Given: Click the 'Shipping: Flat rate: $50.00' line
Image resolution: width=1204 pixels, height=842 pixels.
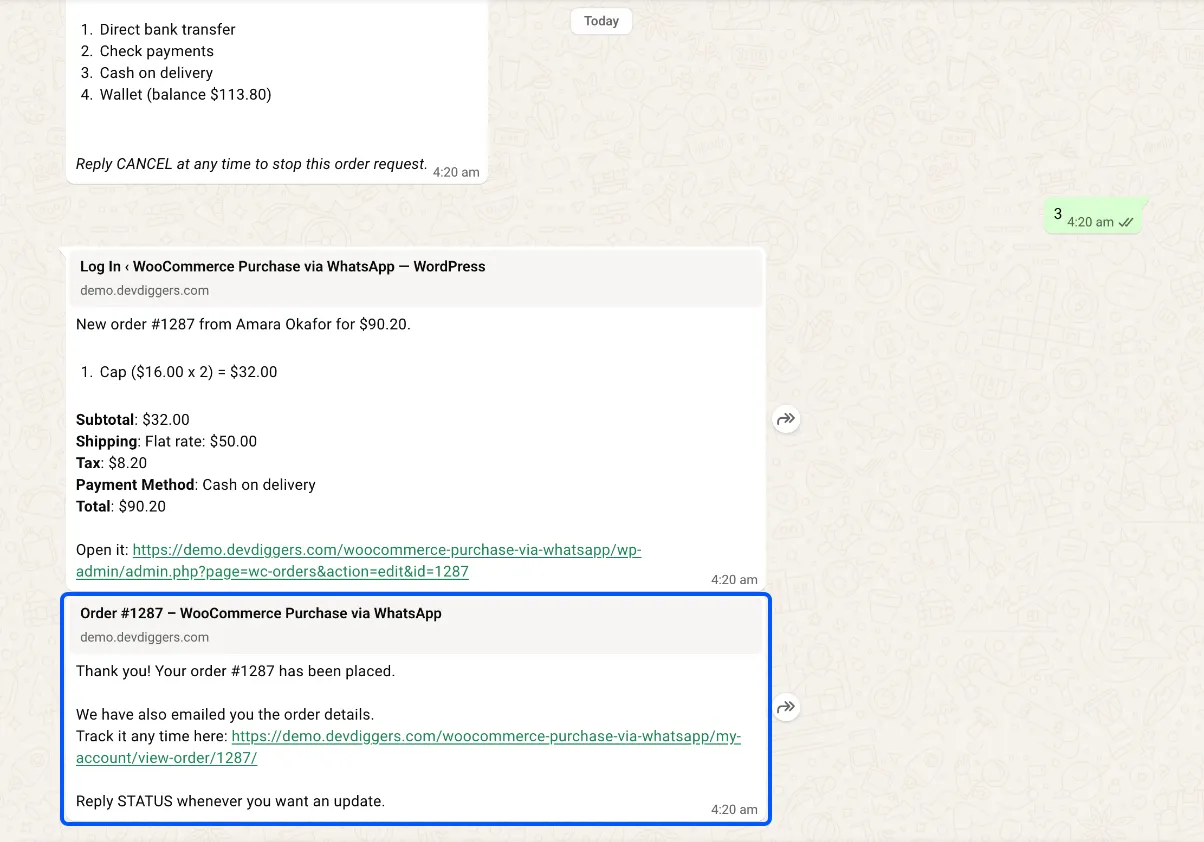Looking at the screenshot, I should click(166, 441).
